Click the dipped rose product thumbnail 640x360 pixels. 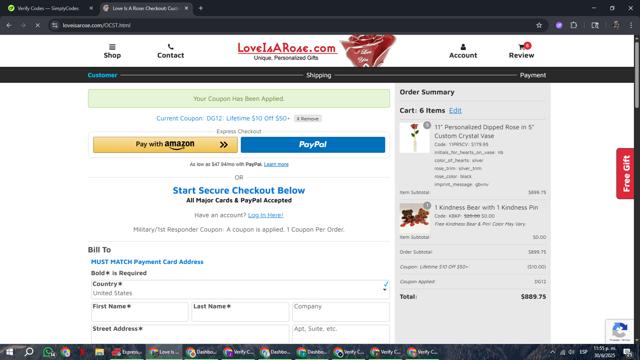[x=414, y=138]
